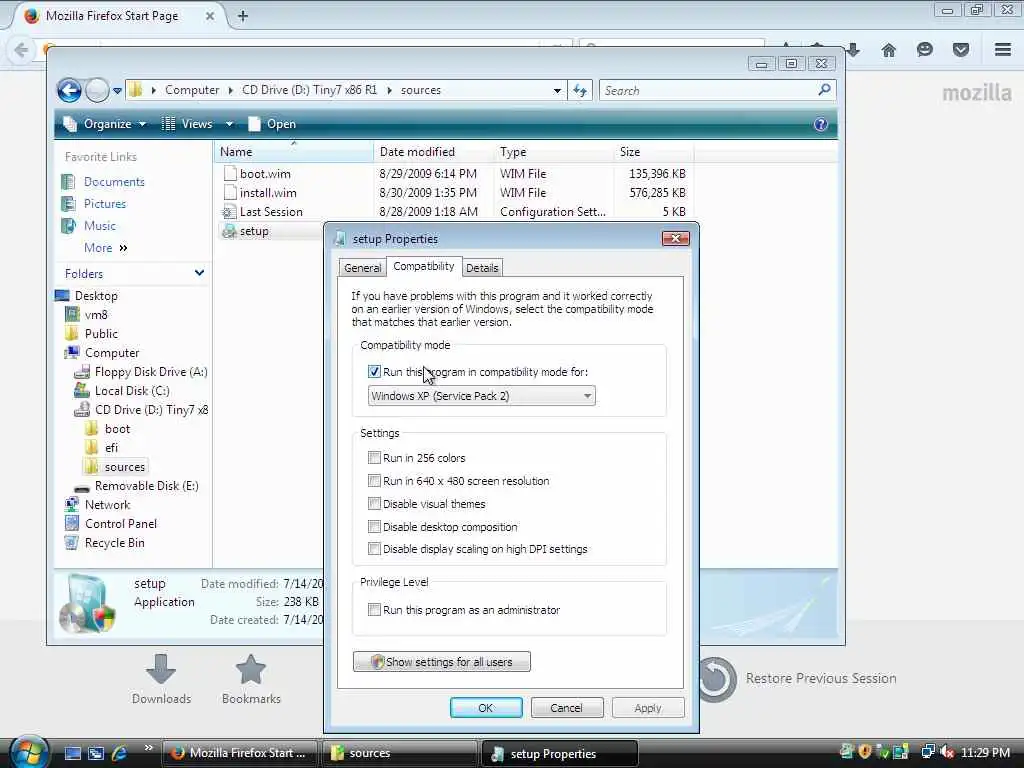Open Firefox hamburger menu

pos(1003,50)
